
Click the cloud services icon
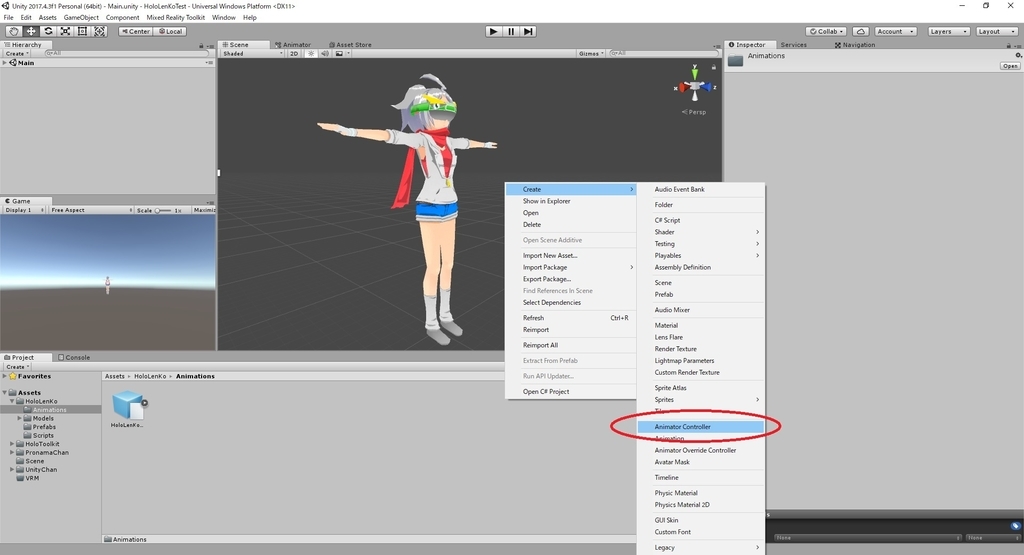861,31
